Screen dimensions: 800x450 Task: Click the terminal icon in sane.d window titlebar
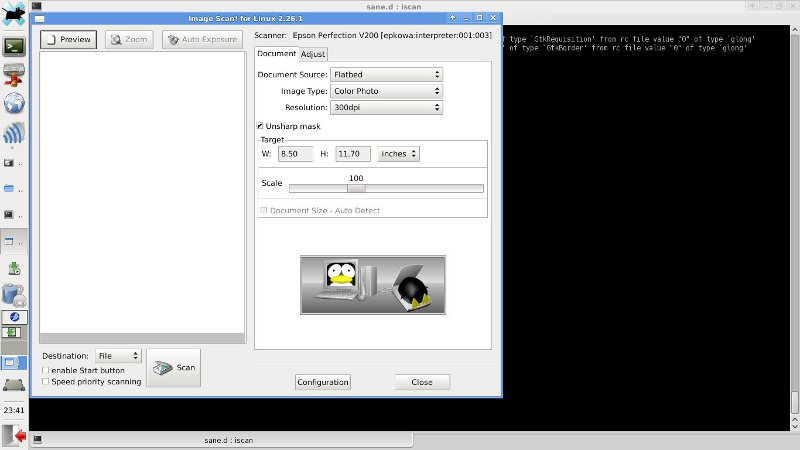[x=36, y=6]
